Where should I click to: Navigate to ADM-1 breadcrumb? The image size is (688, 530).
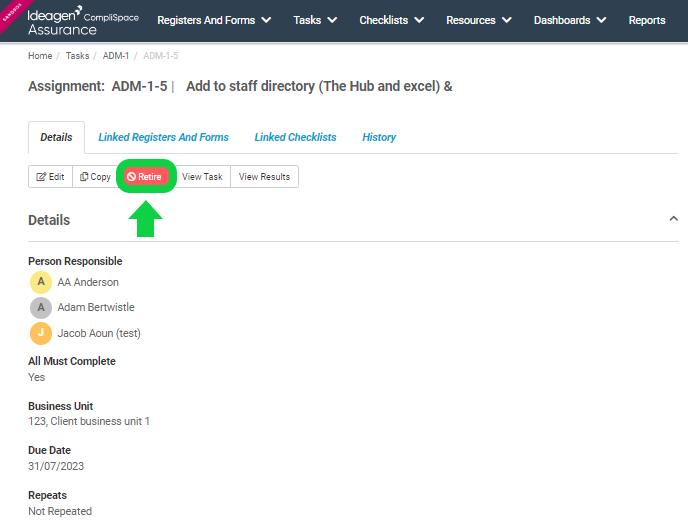(116, 56)
